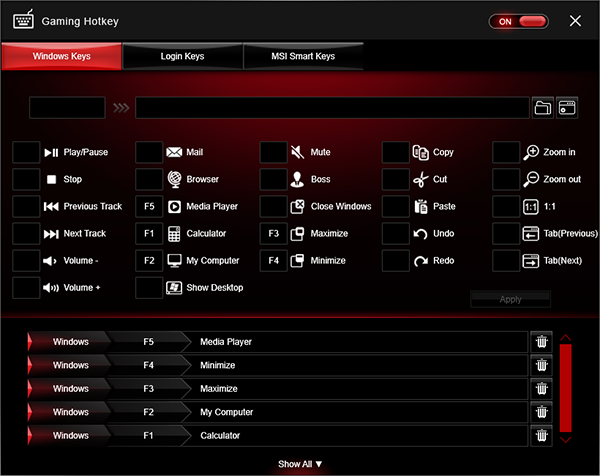Click the F1 key box for Calculator

coord(149,234)
